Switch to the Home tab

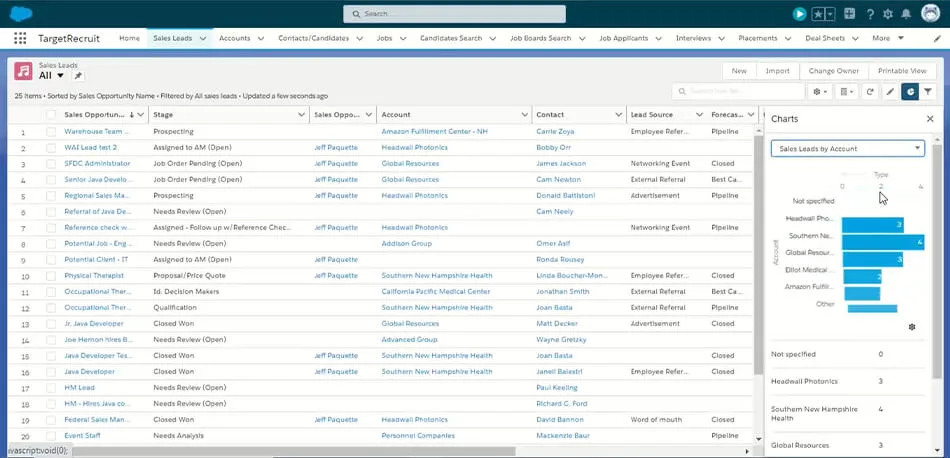[129, 38]
